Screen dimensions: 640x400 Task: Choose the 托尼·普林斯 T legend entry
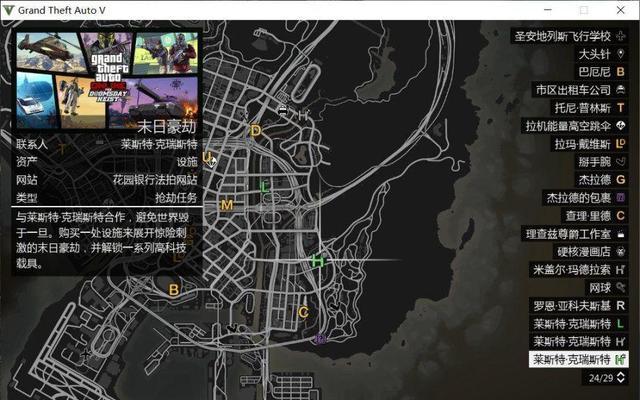click(589, 108)
